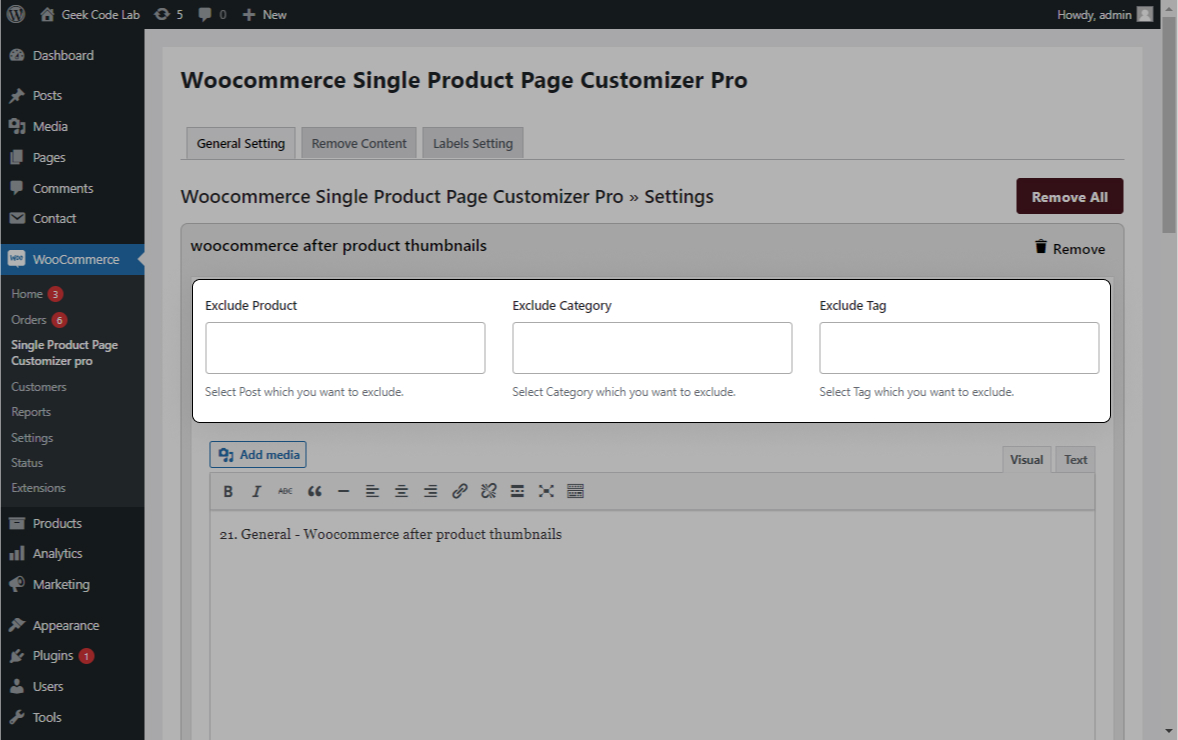Open the Reports submenu
This screenshot has width=1178, height=740.
pyautogui.click(x=31, y=412)
